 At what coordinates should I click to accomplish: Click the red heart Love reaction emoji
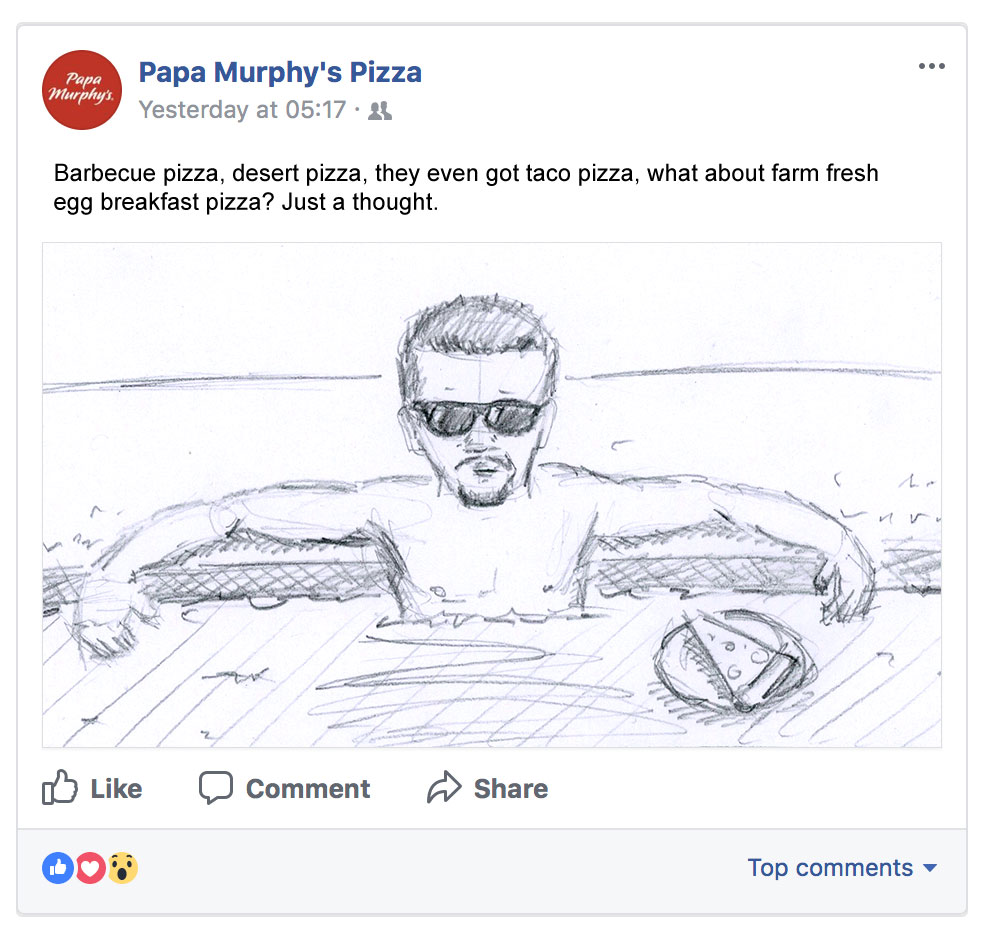click(90, 868)
